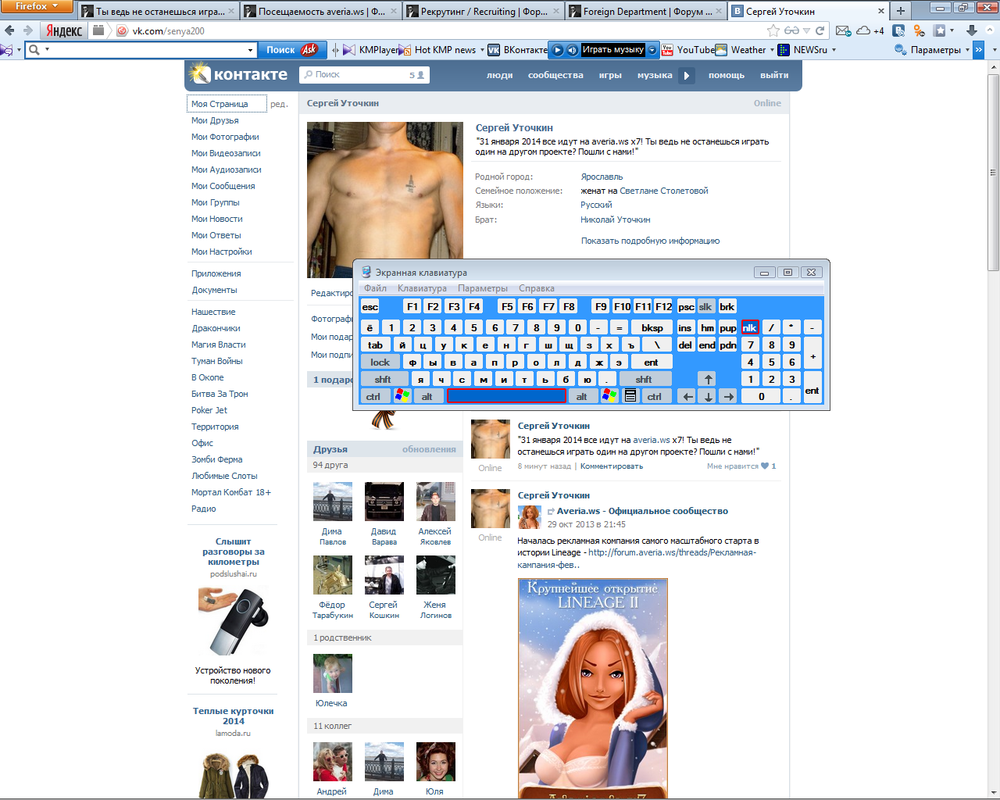The height and width of the screenshot is (800, 1000).
Task: Open the Клавиатура menu in on-screen keyboard
Action: coord(421,288)
